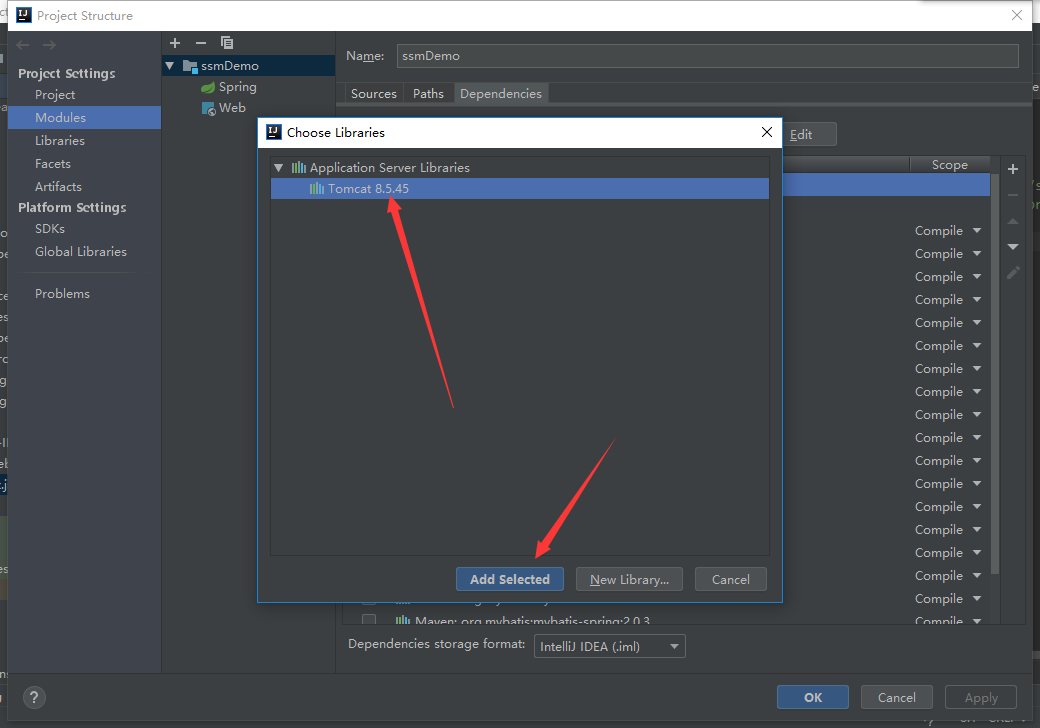Open Project under Project Settings
The image size is (1040, 728).
(x=55, y=95)
